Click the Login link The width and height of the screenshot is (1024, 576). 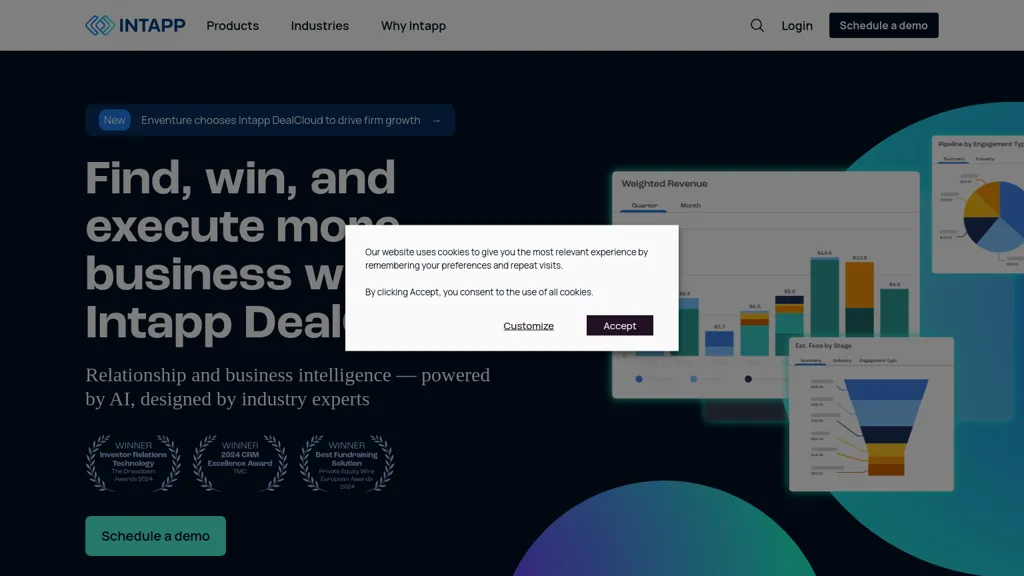pos(797,25)
